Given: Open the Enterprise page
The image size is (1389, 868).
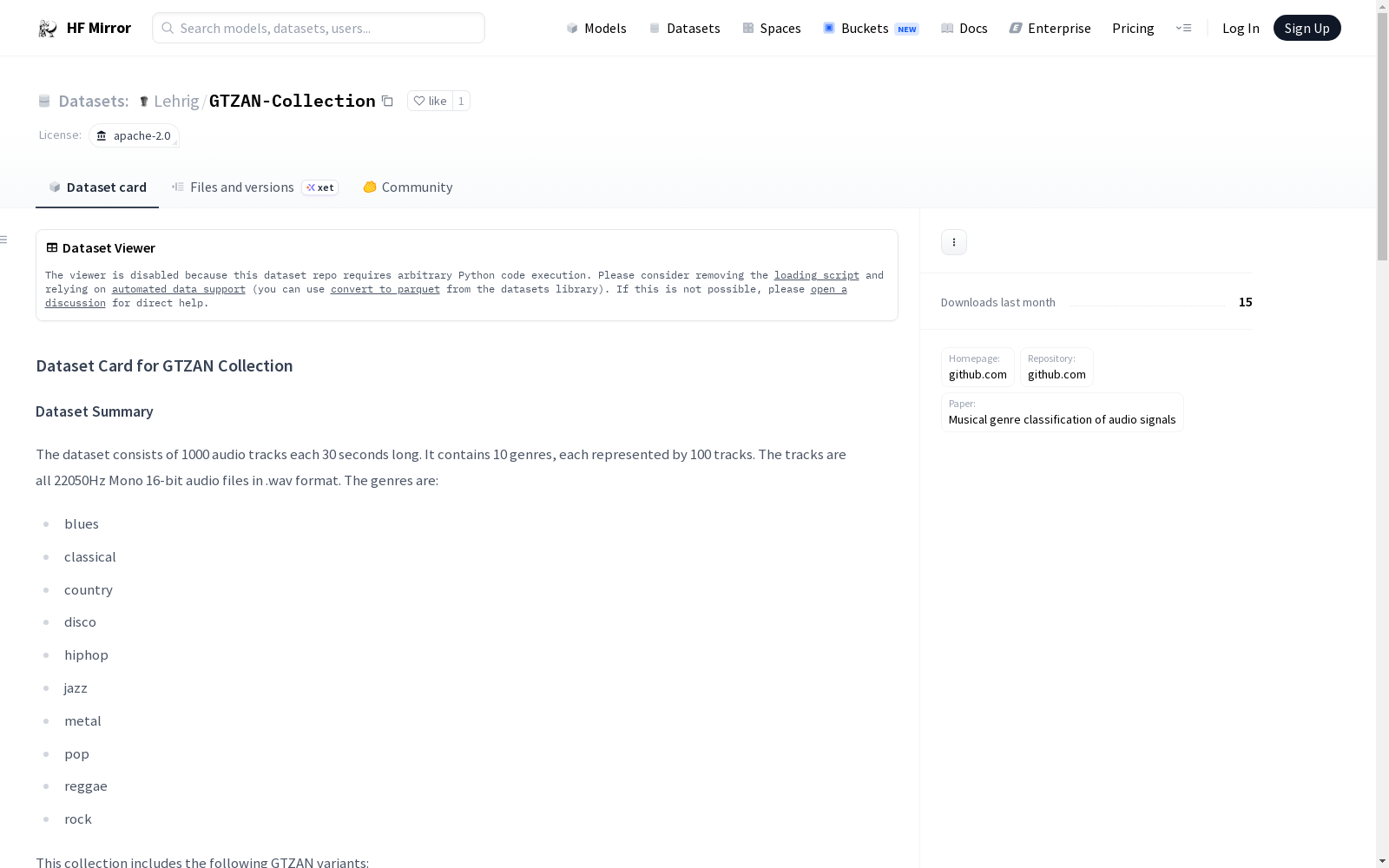Looking at the screenshot, I should (x=1050, y=29).
